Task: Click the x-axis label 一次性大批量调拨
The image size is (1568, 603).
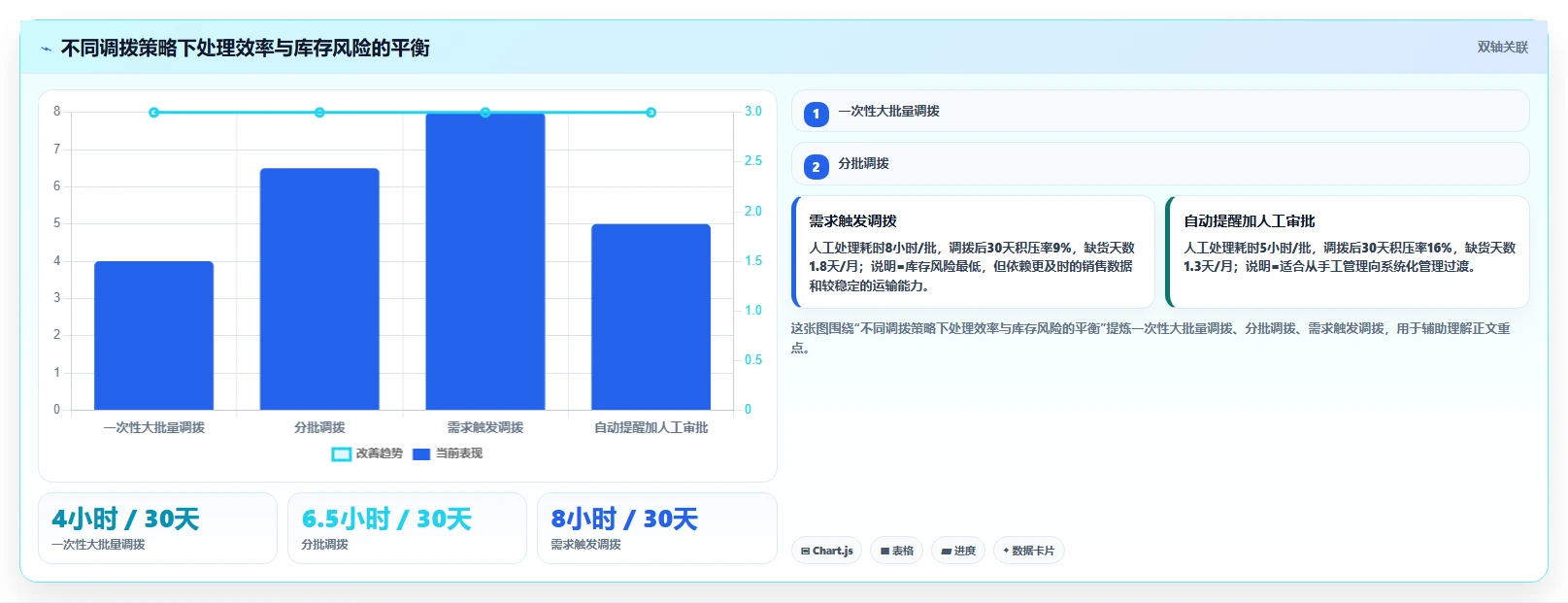Action: tap(153, 427)
